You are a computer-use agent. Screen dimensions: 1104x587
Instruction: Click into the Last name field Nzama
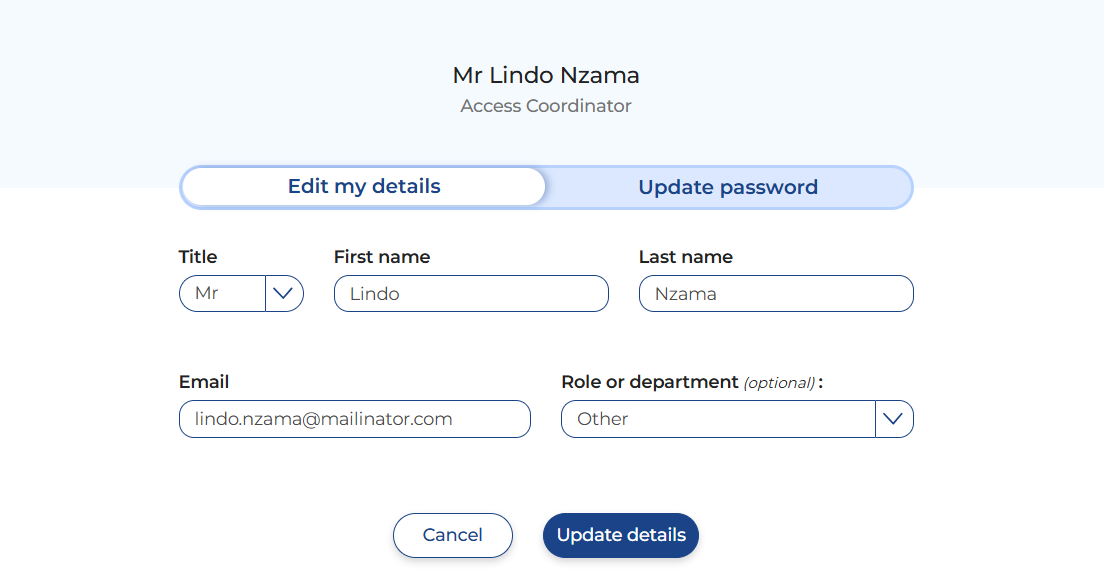tap(775, 294)
